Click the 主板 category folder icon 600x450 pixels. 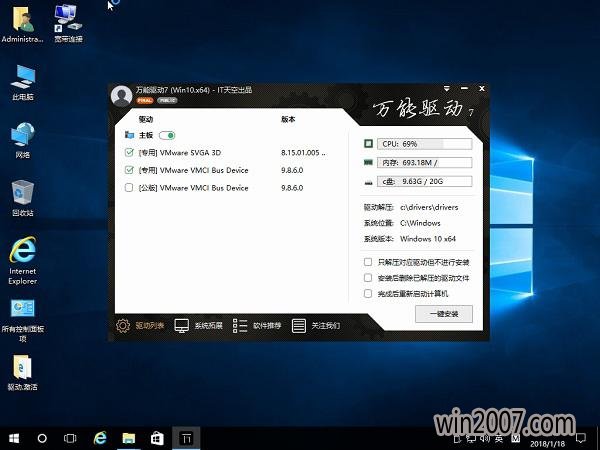(129, 135)
